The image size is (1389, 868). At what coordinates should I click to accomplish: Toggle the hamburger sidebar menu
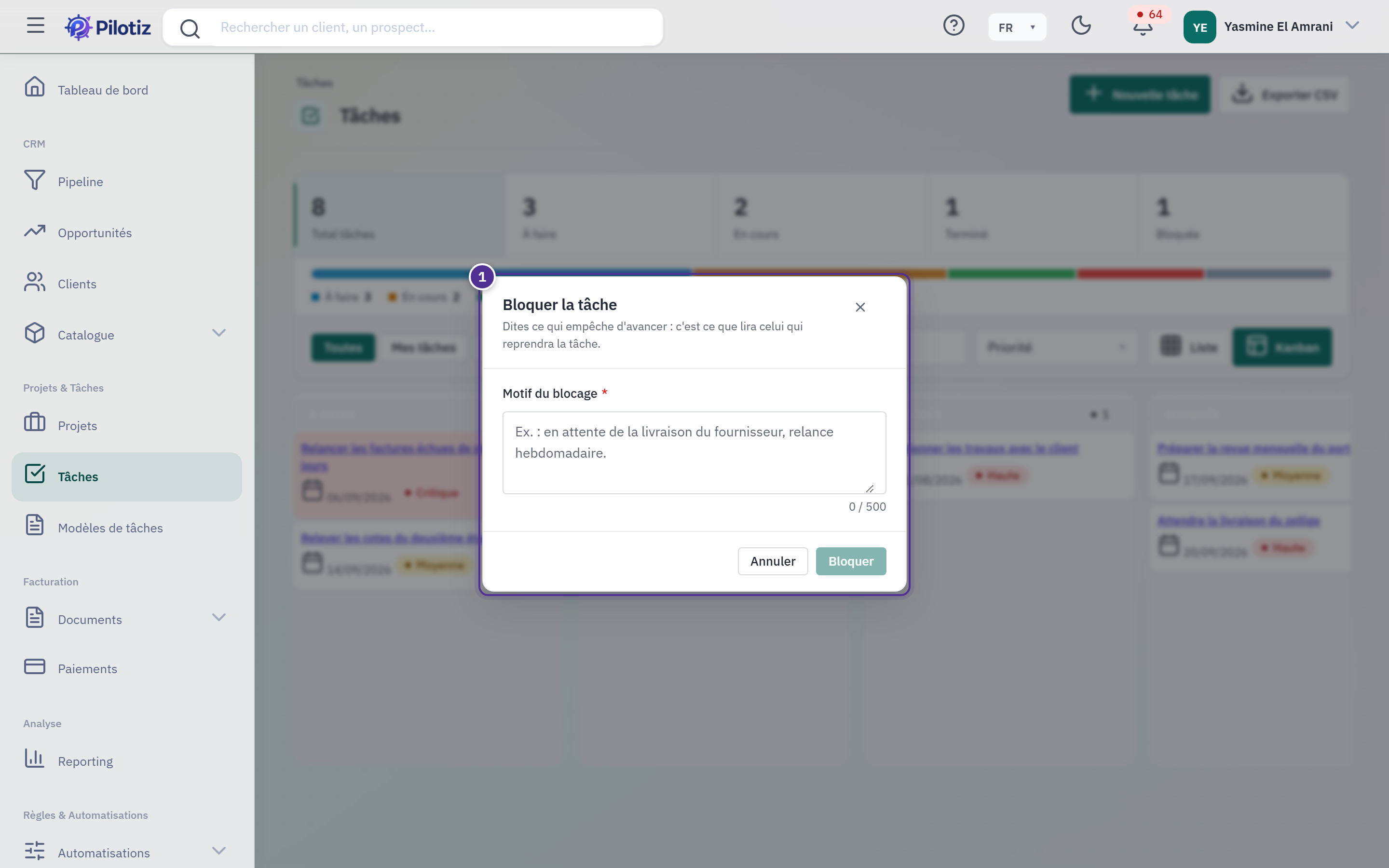(36, 26)
